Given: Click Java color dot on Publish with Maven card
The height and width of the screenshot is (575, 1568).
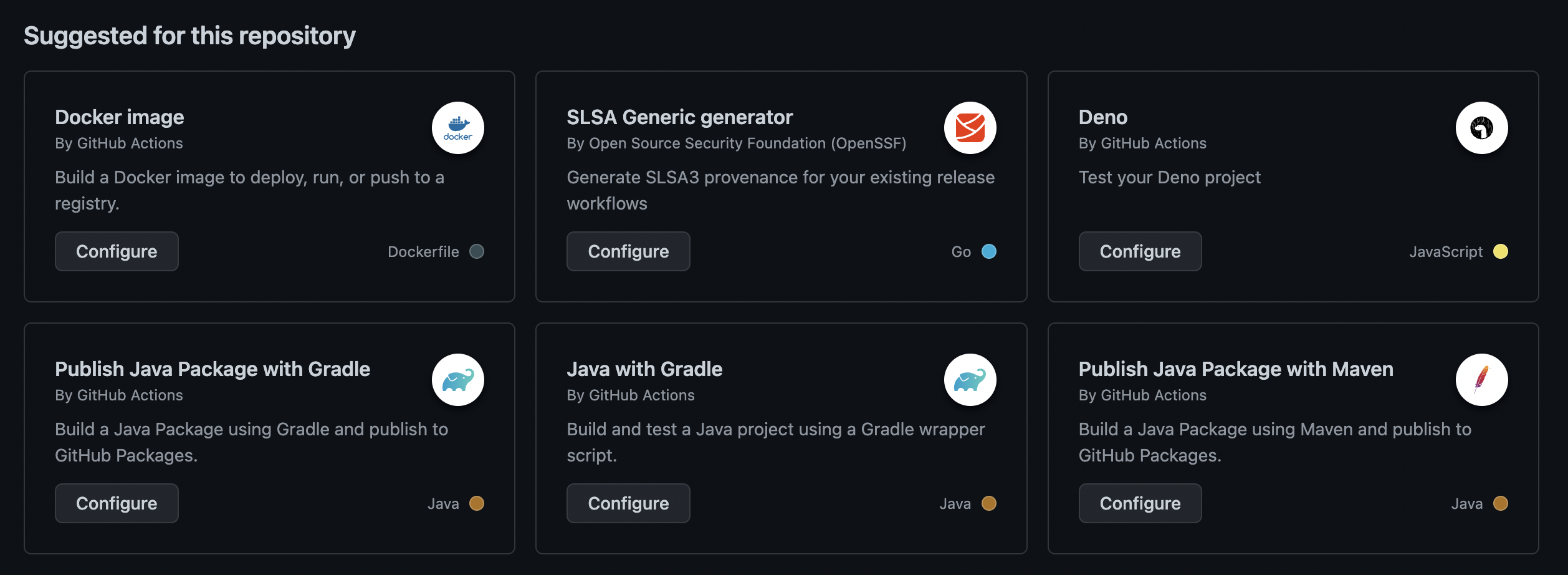Looking at the screenshot, I should pos(1500,503).
